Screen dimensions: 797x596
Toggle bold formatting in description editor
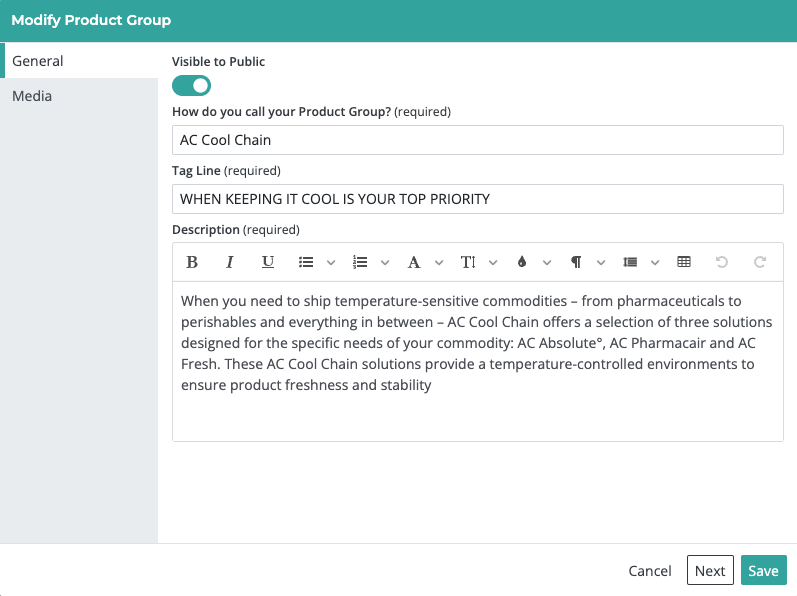coord(192,262)
